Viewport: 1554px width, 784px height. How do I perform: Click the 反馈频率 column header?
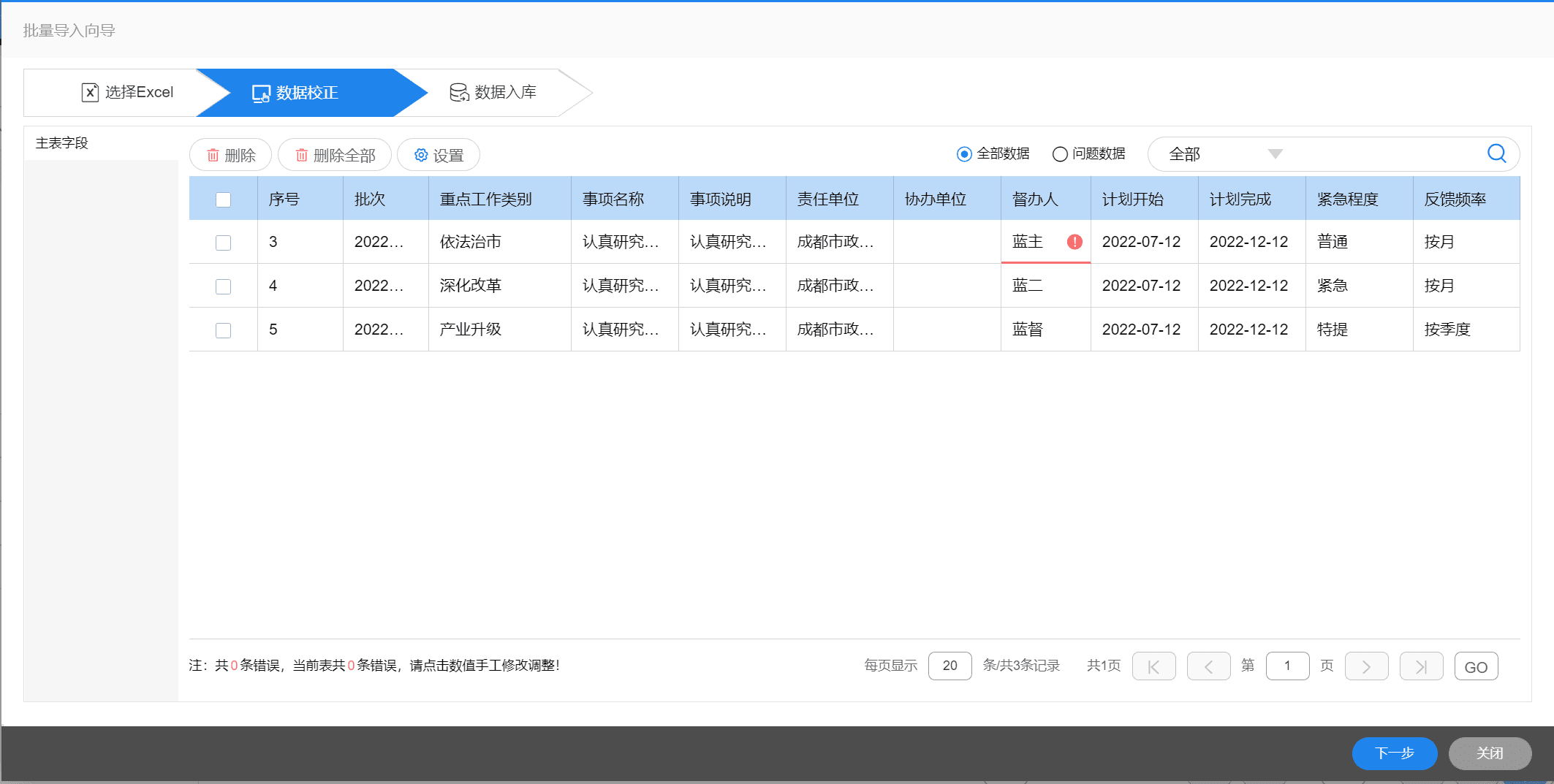tap(1466, 199)
